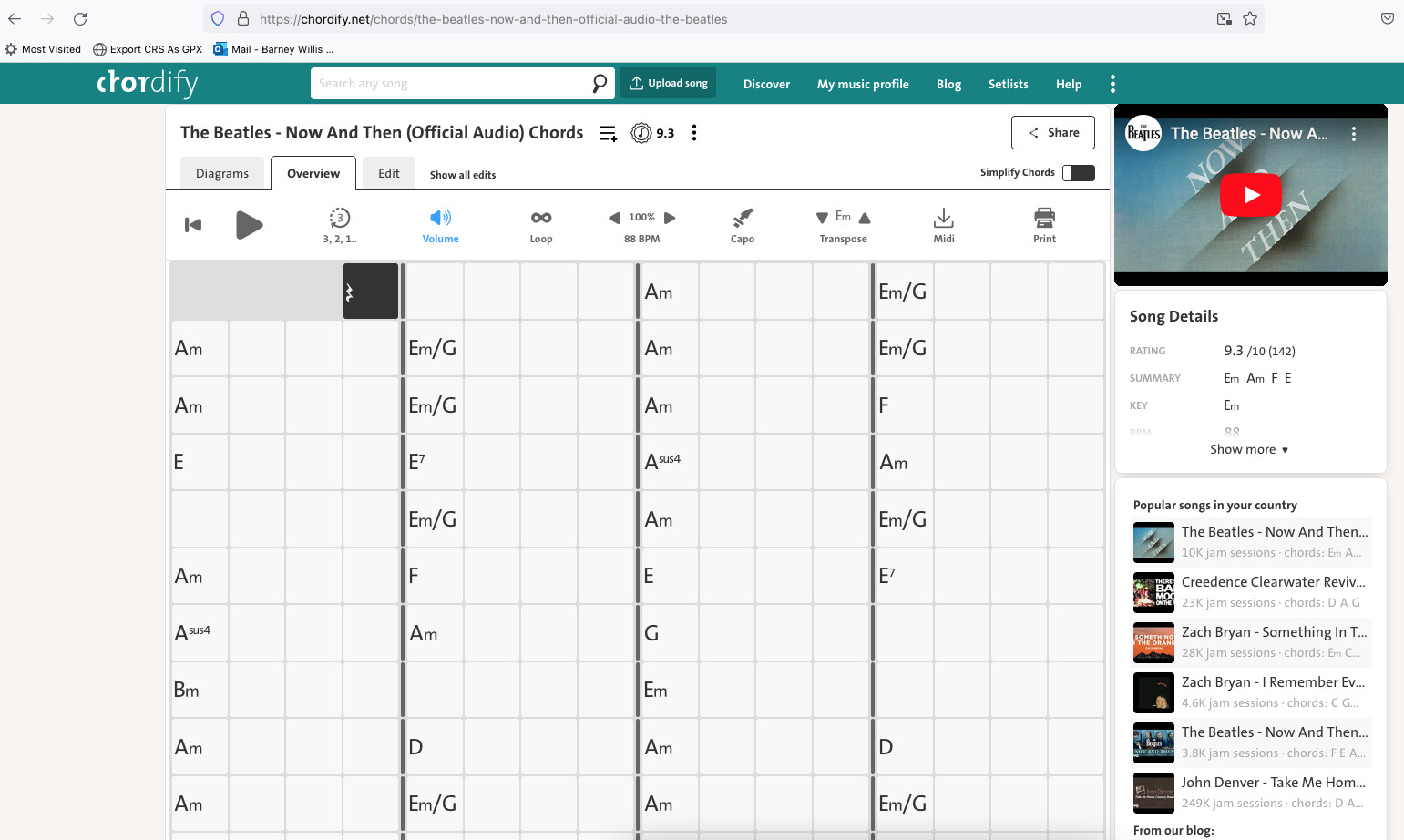Increase tempo with right arrow

(x=670, y=218)
